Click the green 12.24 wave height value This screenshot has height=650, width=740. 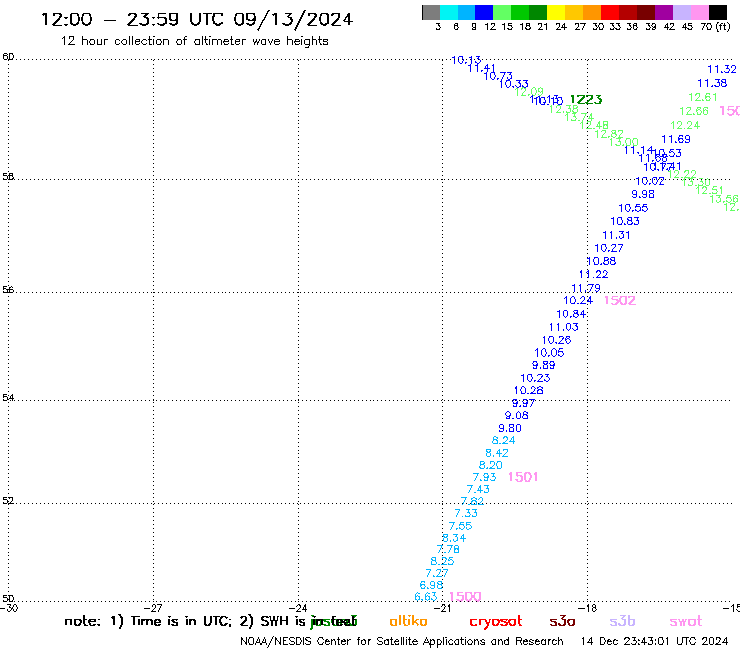click(685, 126)
